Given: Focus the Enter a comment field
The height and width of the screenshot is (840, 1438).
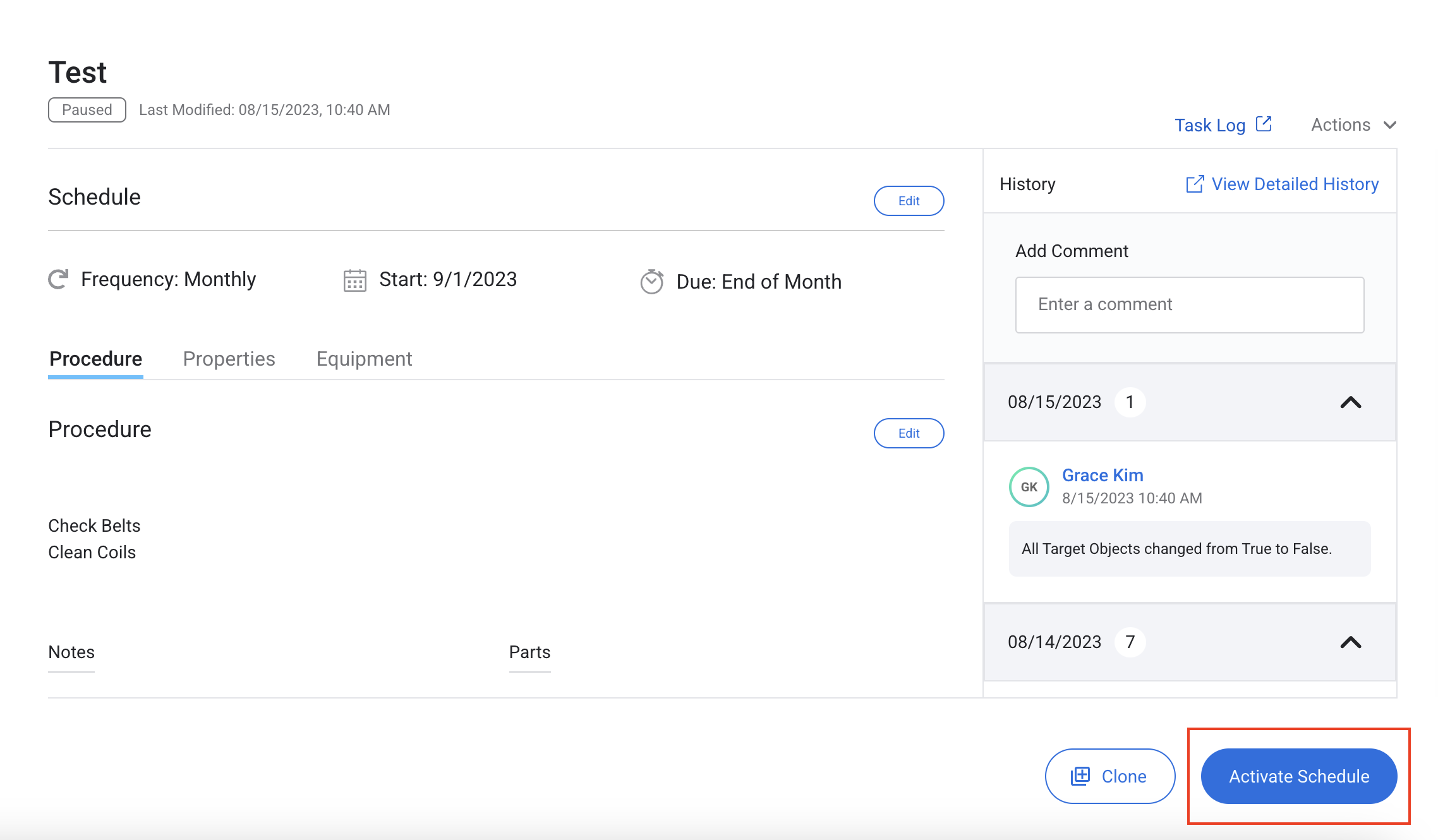Looking at the screenshot, I should pyautogui.click(x=1189, y=304).
